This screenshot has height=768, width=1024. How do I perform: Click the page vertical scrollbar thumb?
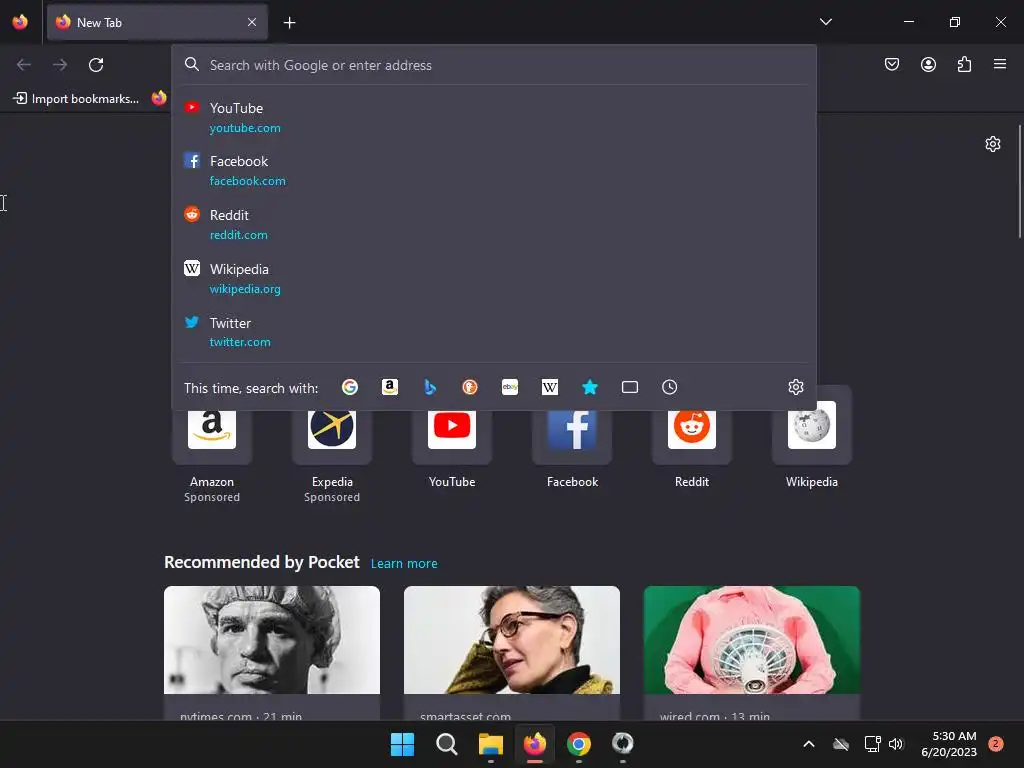(1019, 182)
